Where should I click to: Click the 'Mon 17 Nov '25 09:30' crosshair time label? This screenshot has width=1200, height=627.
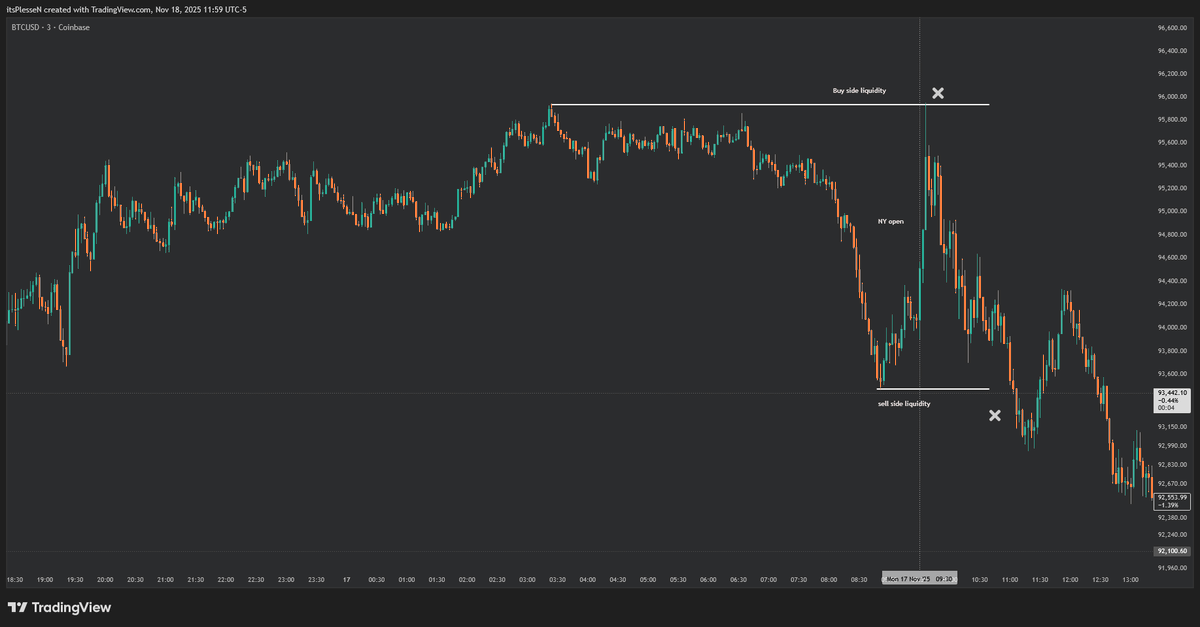(919, 579)
